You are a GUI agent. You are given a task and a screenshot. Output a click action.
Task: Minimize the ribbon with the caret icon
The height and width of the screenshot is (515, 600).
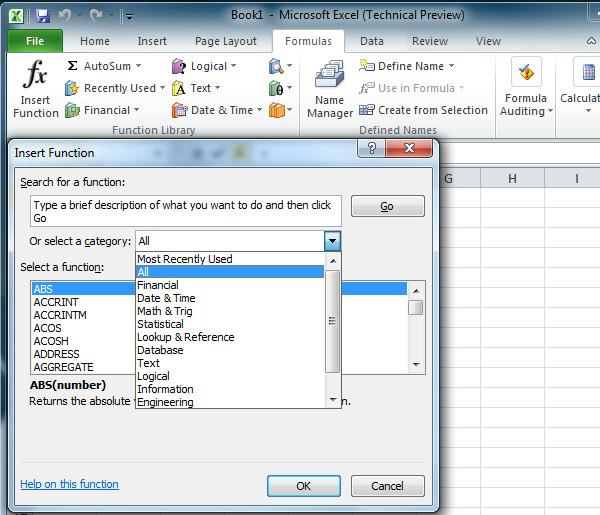591,41
